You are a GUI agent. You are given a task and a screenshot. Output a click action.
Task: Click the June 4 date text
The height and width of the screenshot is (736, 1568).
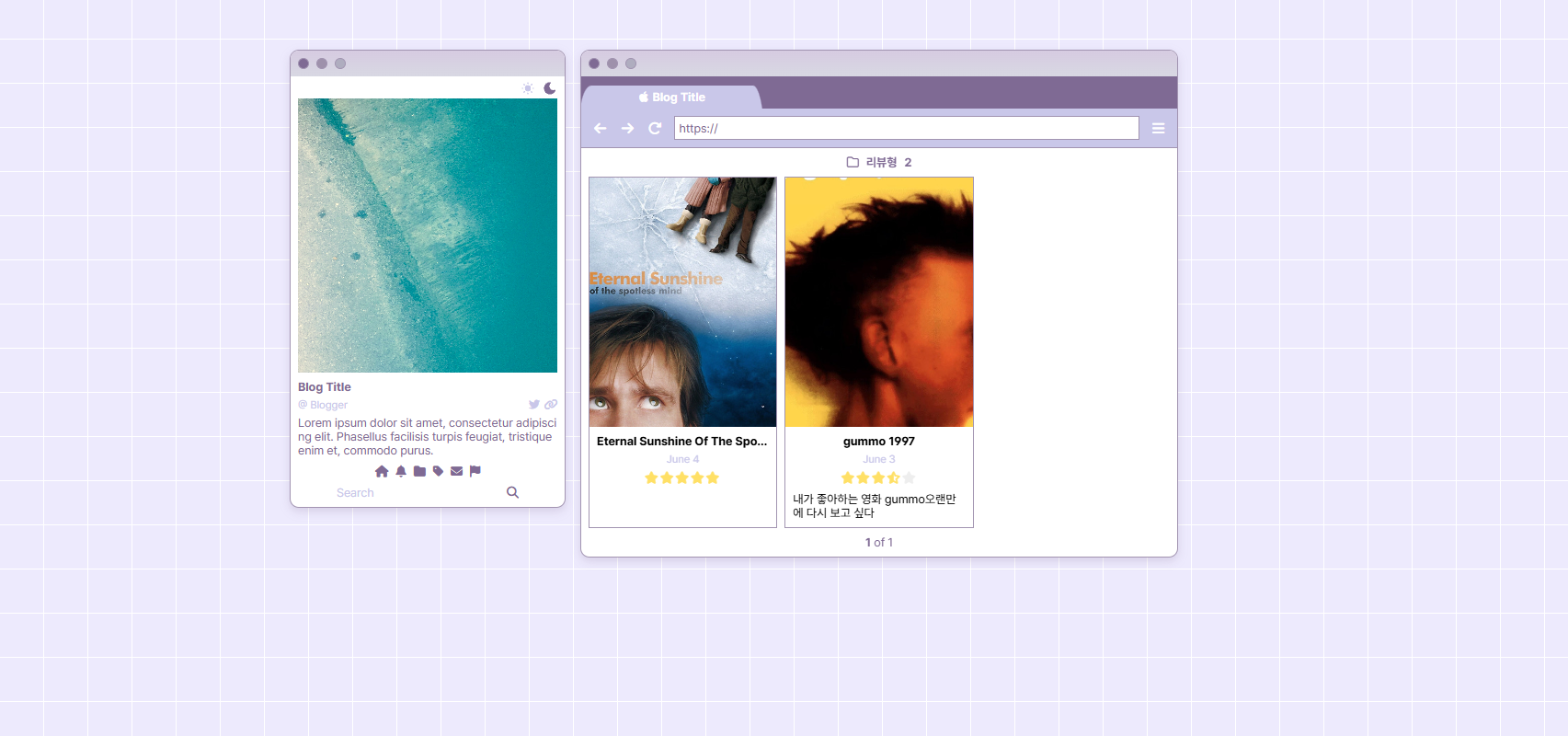point(683,459)
